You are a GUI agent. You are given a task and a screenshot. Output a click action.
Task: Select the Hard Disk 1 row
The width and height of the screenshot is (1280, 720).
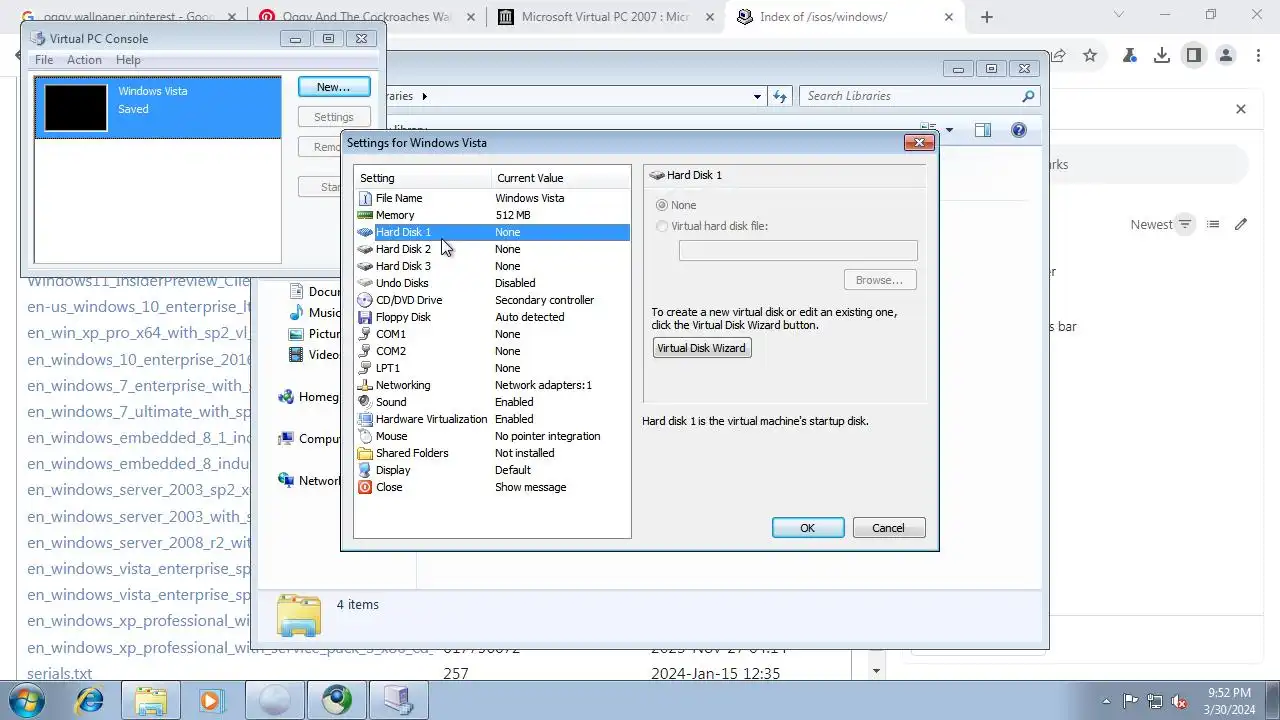[492, 232]
